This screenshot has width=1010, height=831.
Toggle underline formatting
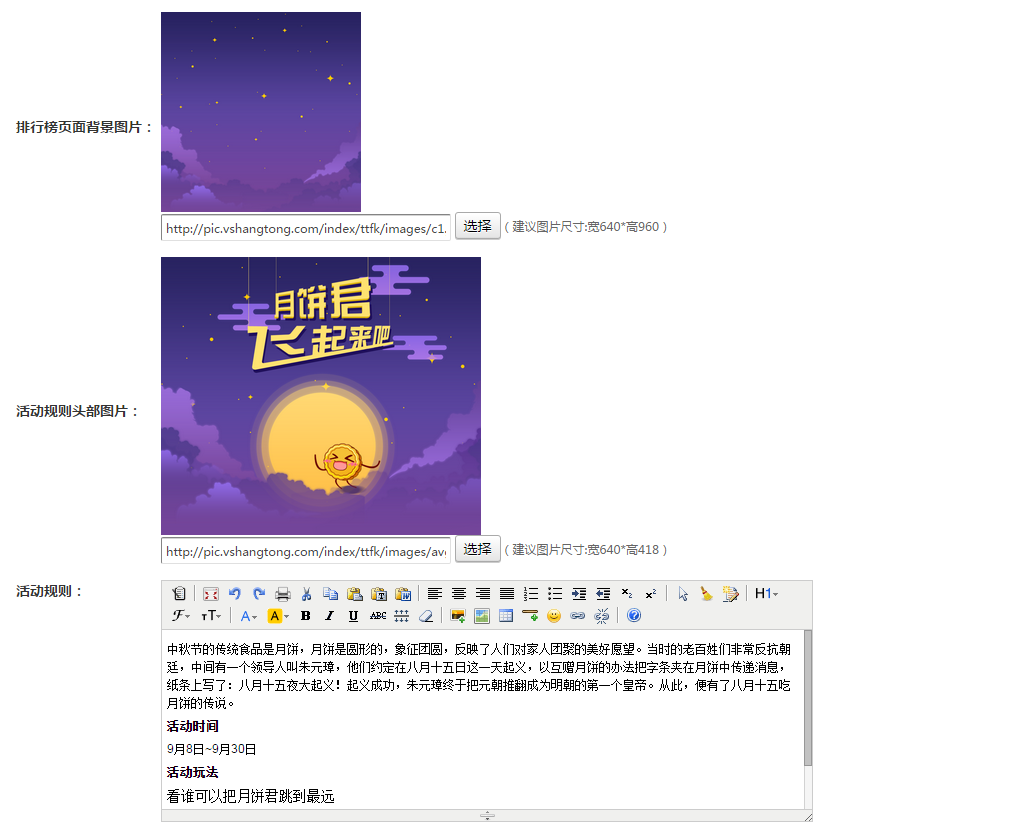point(354,616)
